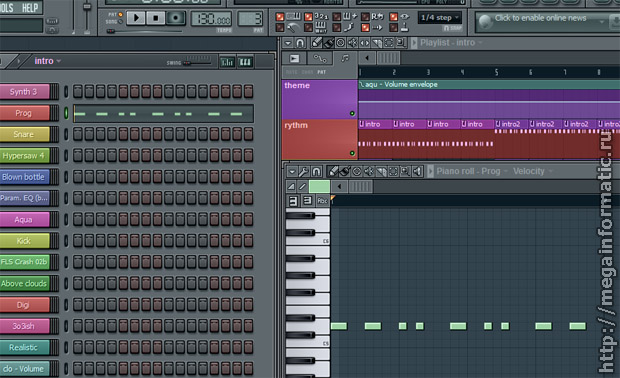Toggle the Abc note labels icon
The image size is (620, 378).
[322, 201]
